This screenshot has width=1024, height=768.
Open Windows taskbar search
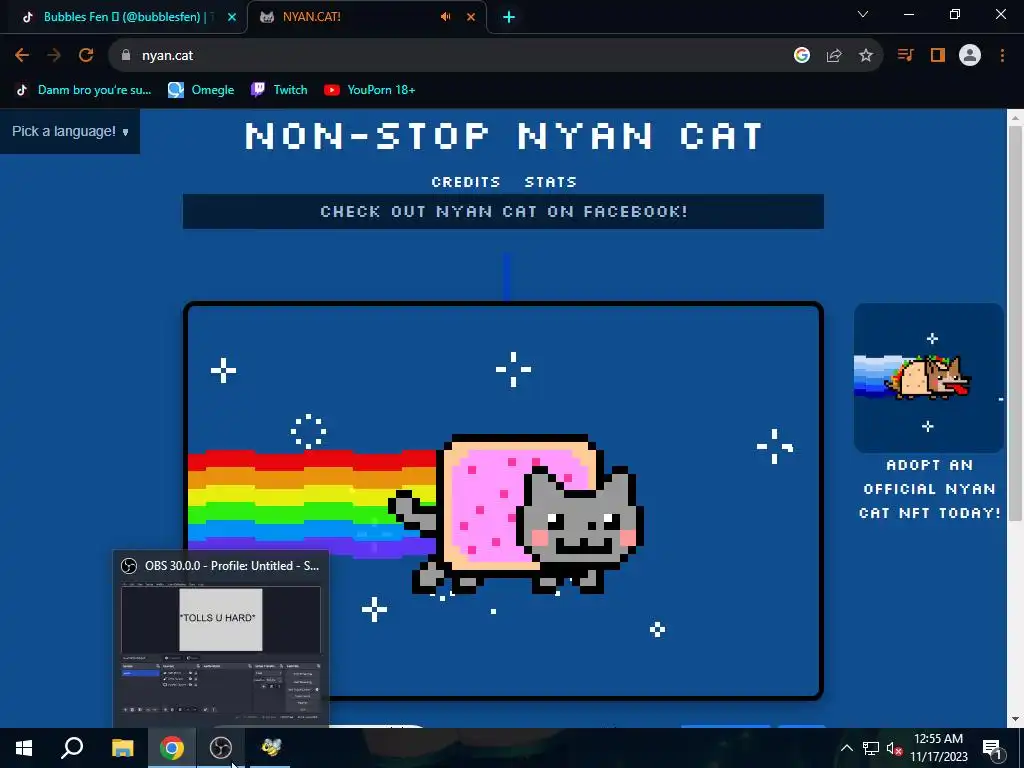72,748
